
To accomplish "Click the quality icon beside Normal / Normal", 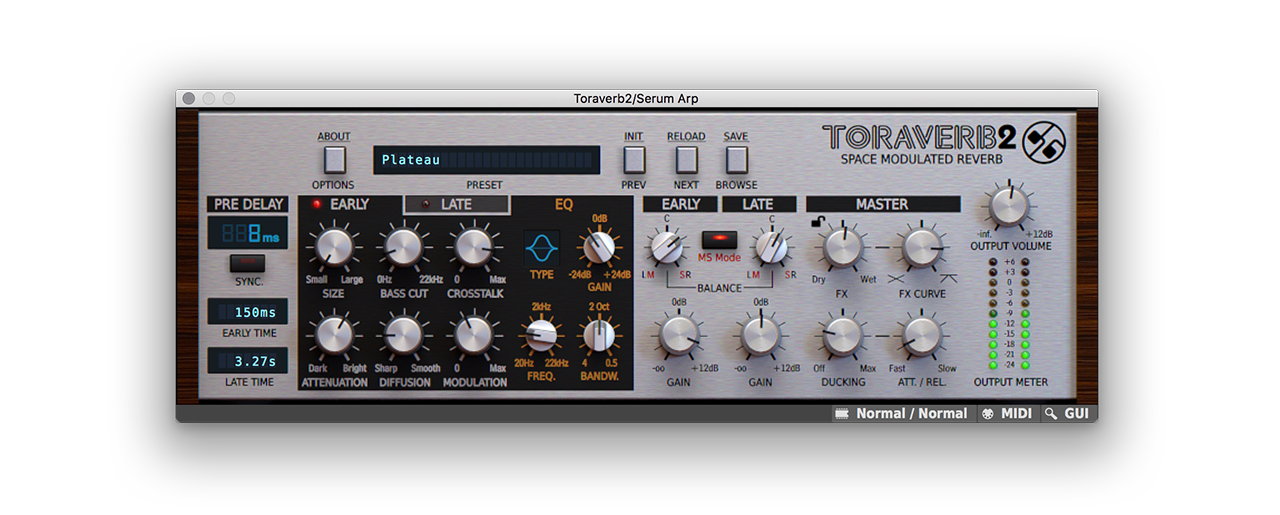I will (x=842, y=413).
